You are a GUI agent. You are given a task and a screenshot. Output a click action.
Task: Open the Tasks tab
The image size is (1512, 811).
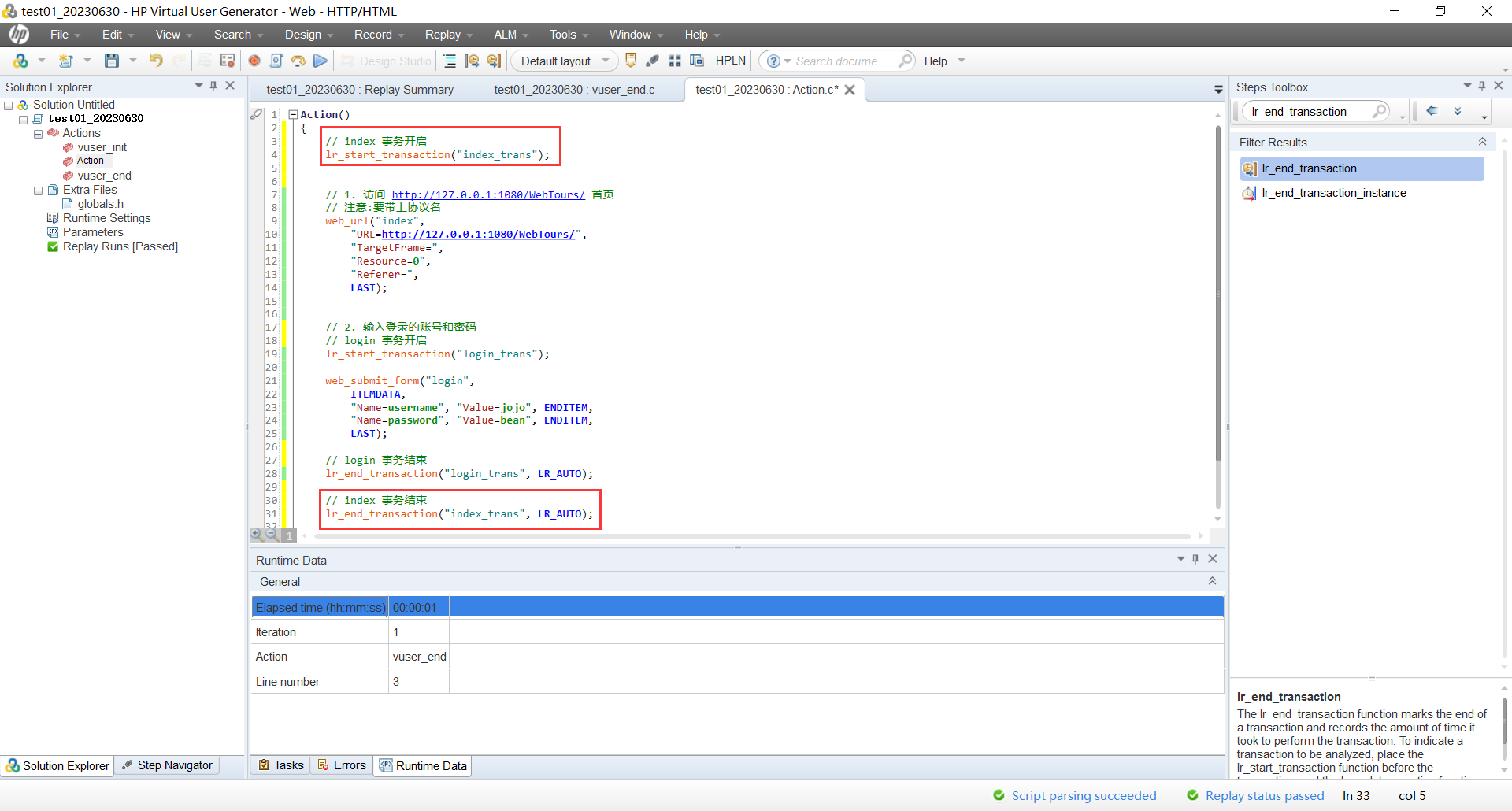281,765
